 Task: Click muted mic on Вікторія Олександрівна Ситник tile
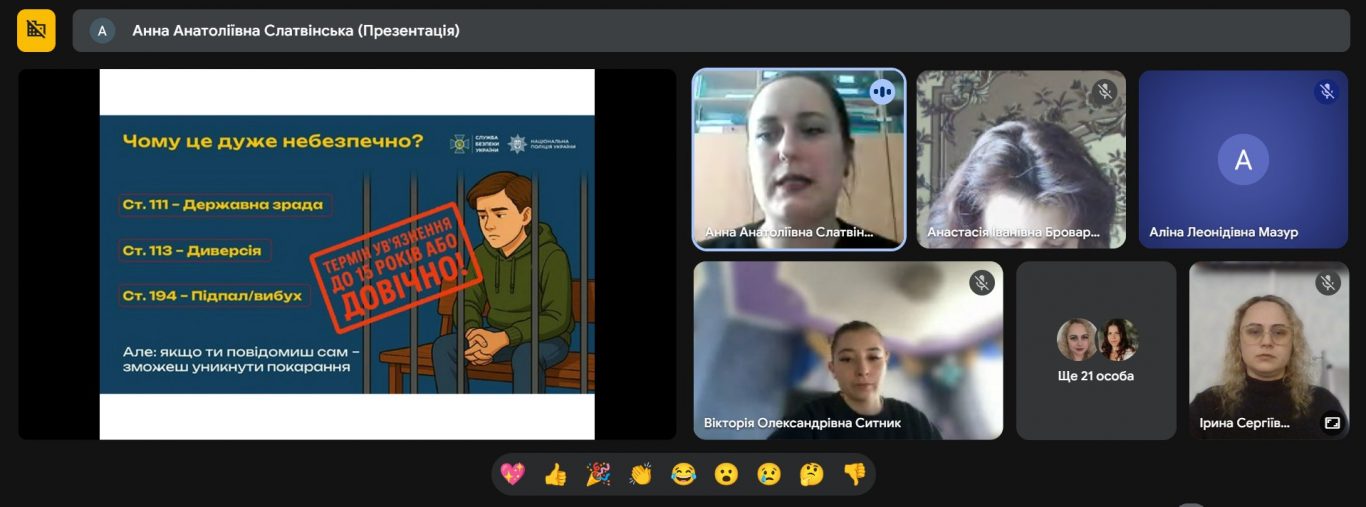[x=981, y=283]
